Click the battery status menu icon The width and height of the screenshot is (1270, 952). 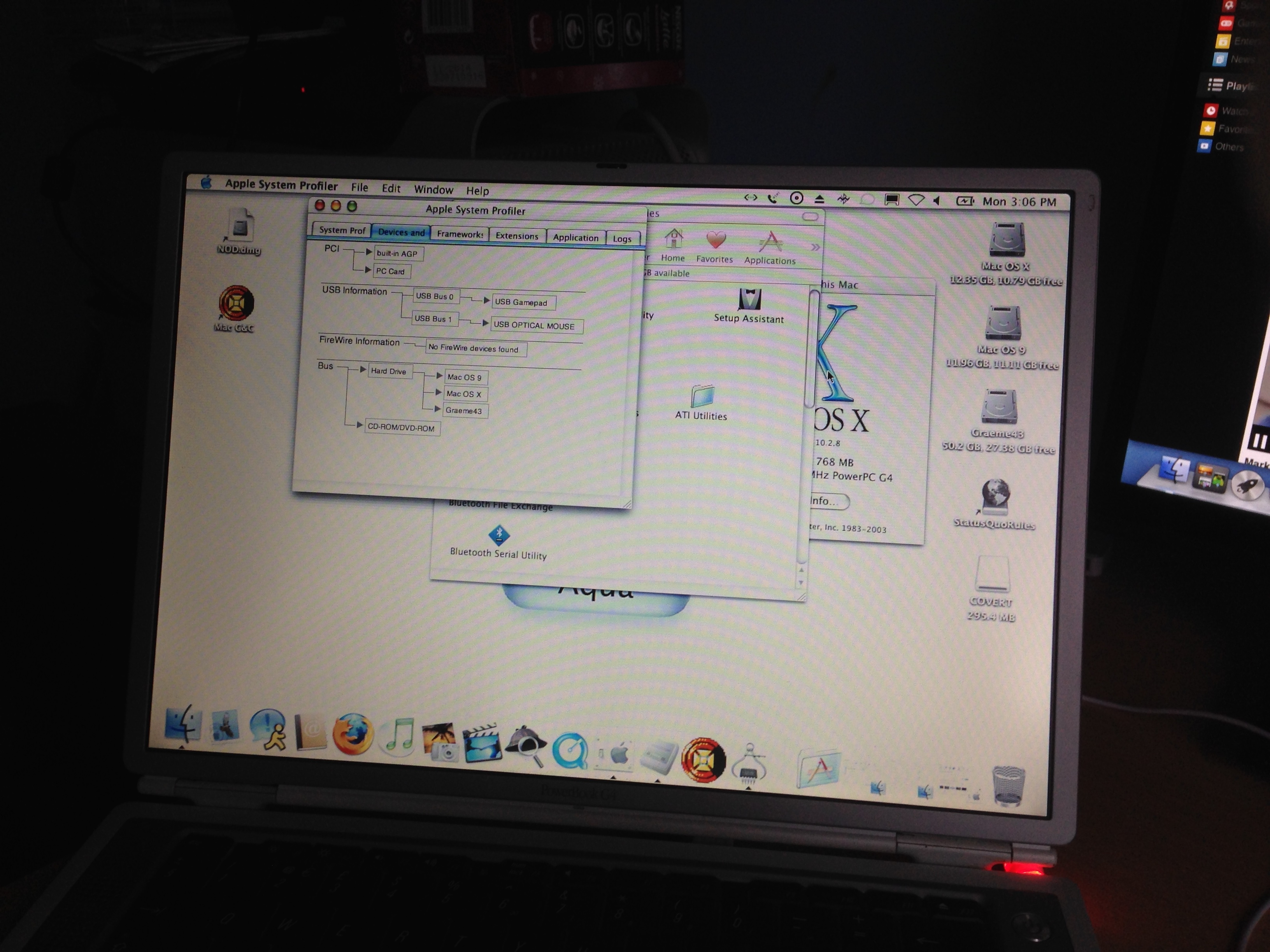[965, 201]
